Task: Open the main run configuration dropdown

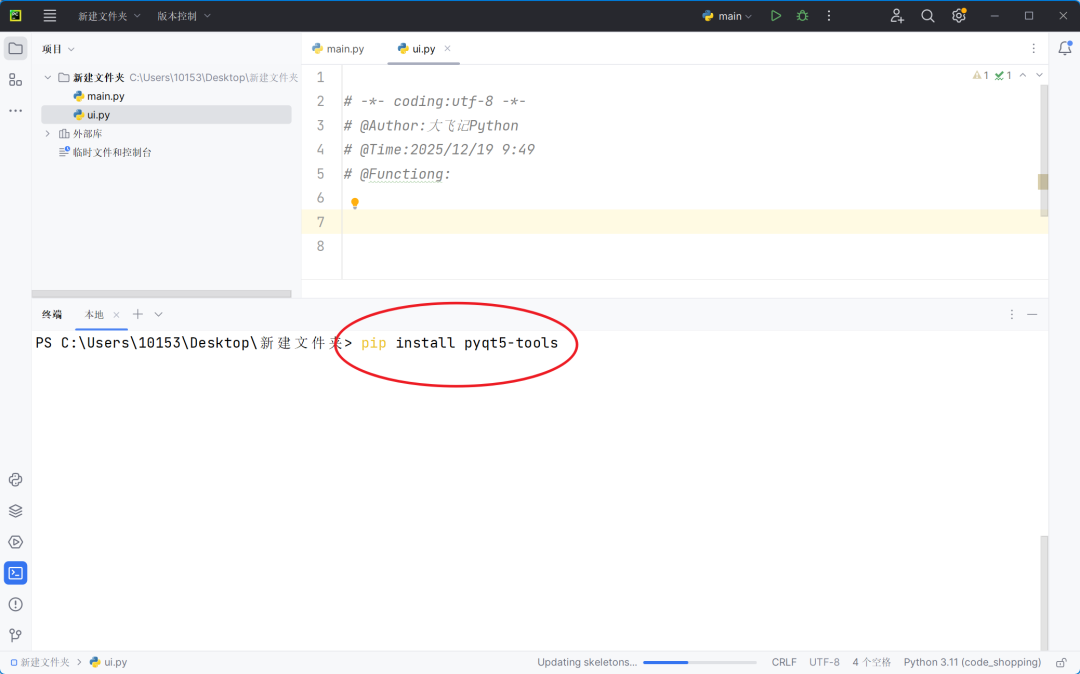Action: point(727,16)
